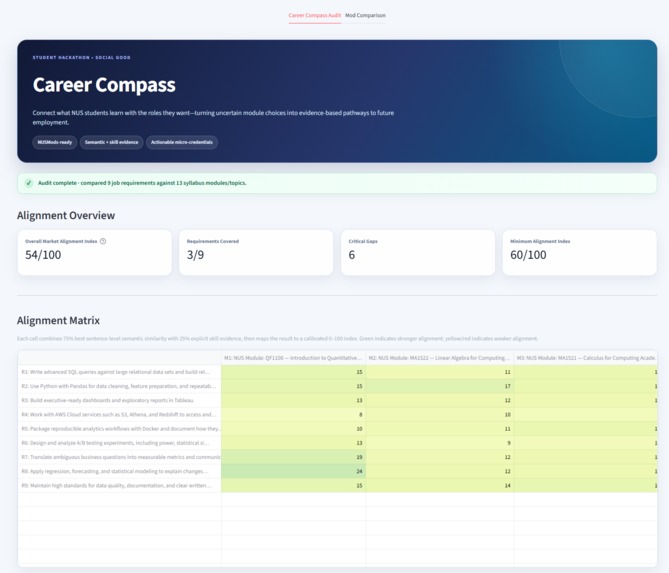The height and width of the screenshot is (573, 669).
Task: Click the NUSMods-ready pill
Action: (55, 142)
